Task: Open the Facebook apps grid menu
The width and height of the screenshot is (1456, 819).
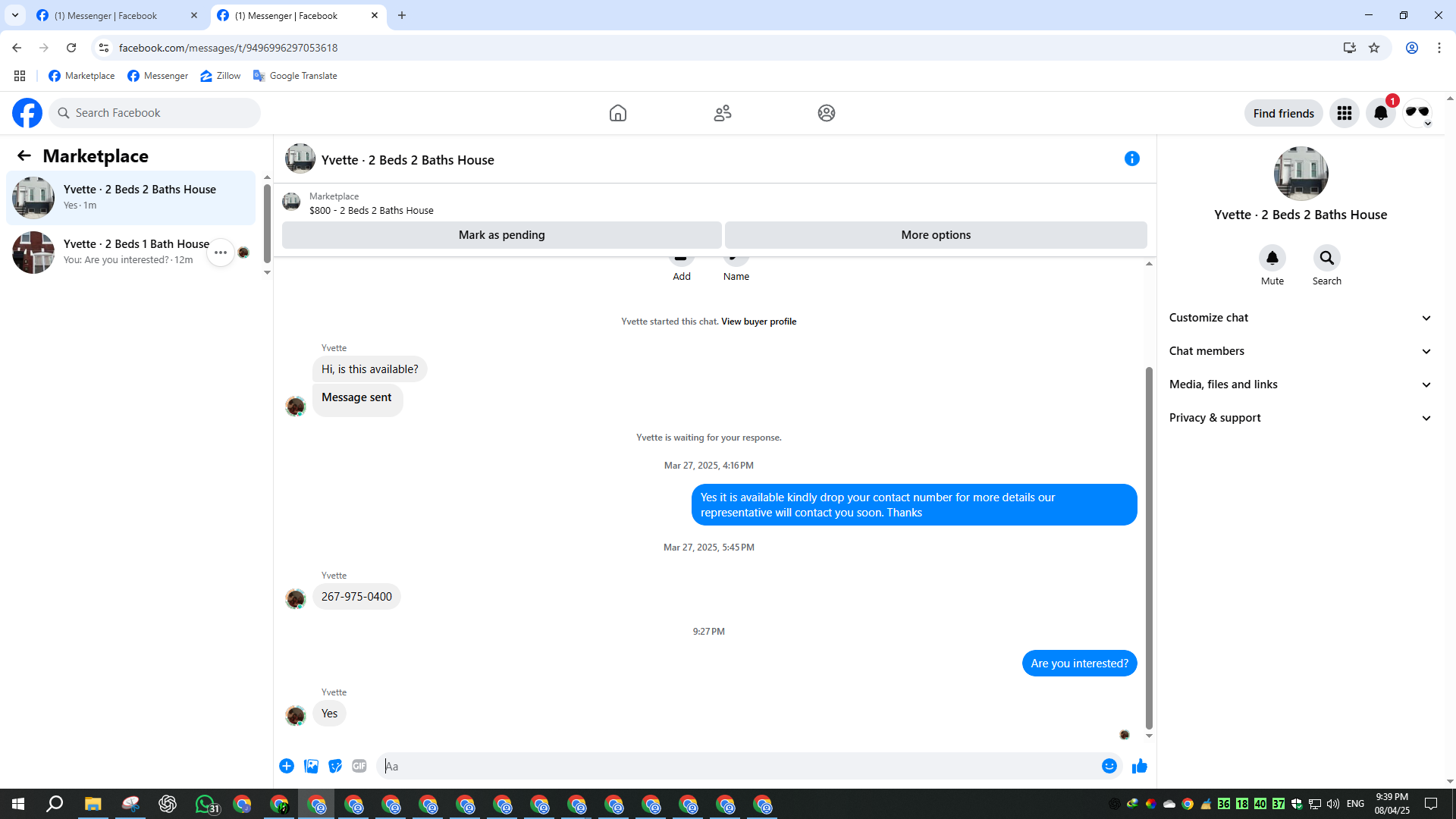Action: (1344, 113)
